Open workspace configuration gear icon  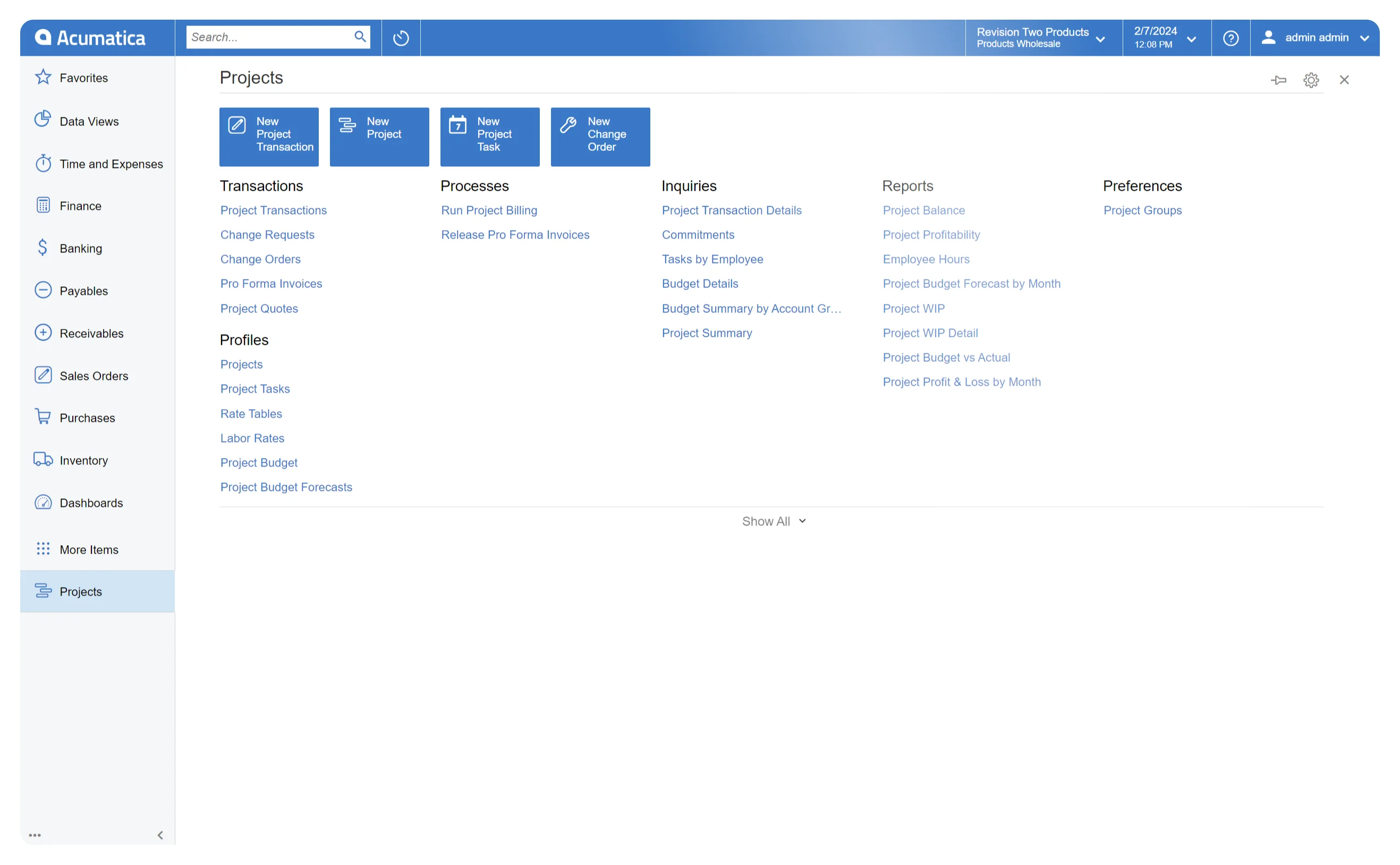1311,80
